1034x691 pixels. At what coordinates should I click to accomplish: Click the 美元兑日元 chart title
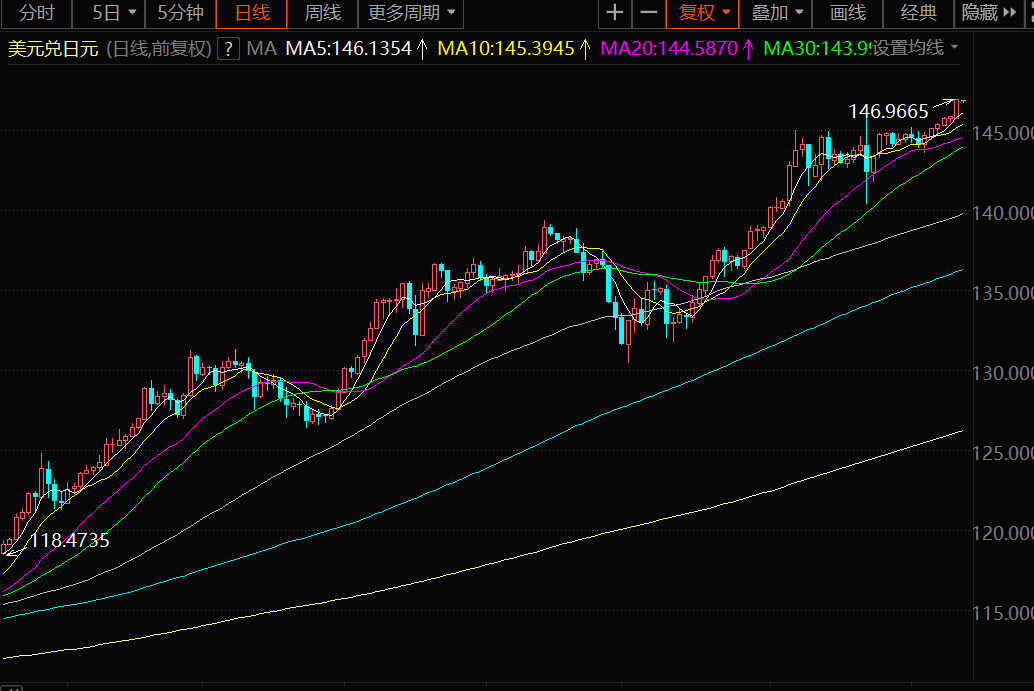[53, 49]
